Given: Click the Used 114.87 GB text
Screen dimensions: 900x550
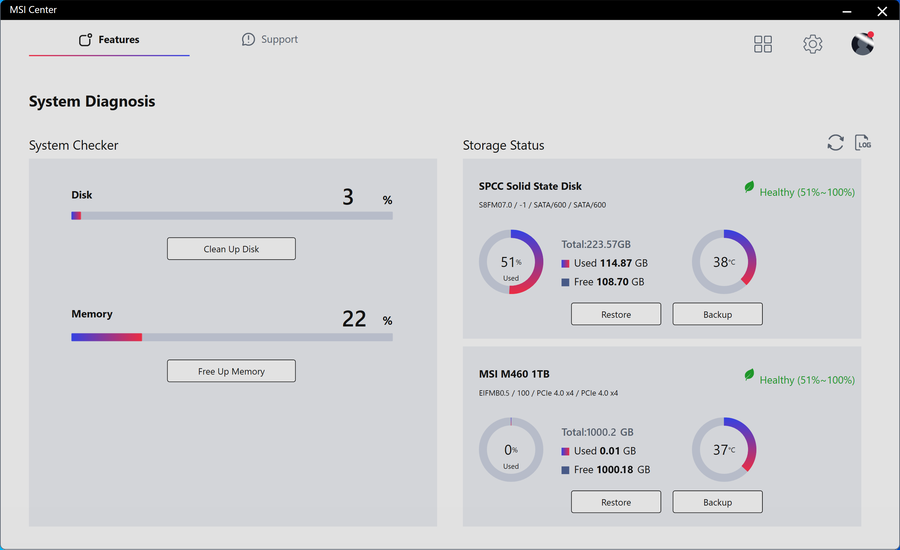Looking at the screenshot, I should point(611,263).
